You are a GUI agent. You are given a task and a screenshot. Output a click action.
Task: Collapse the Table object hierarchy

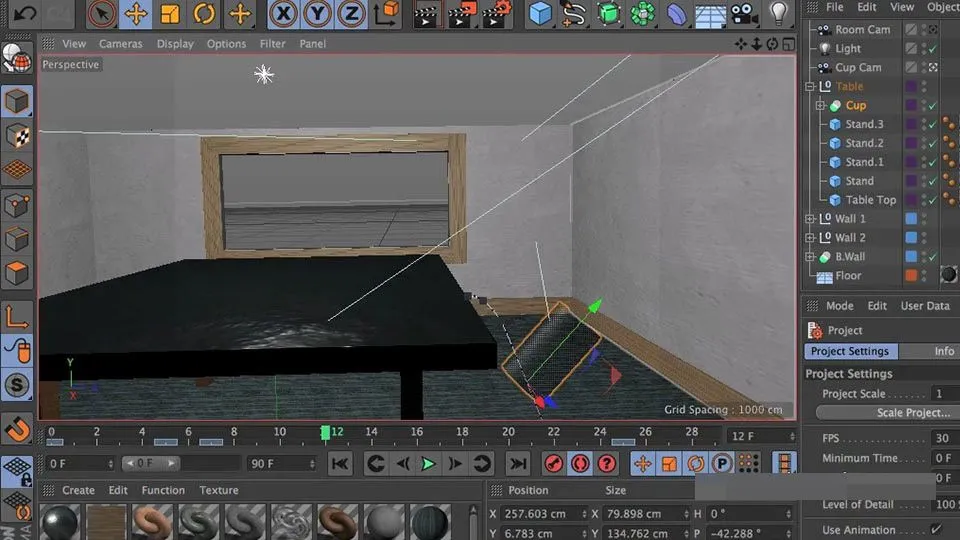(811, 87)
